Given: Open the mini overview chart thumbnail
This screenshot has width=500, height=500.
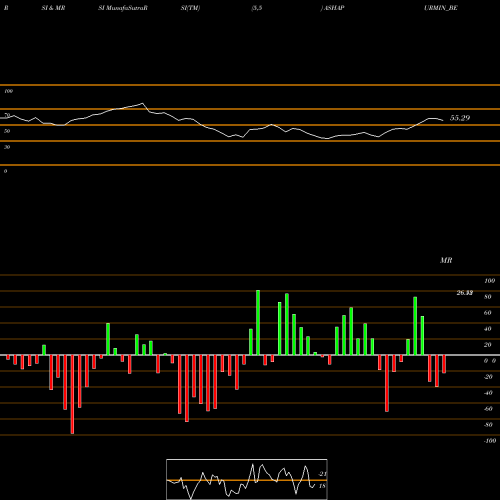Looking at the screenshot, I should [247, 479].
